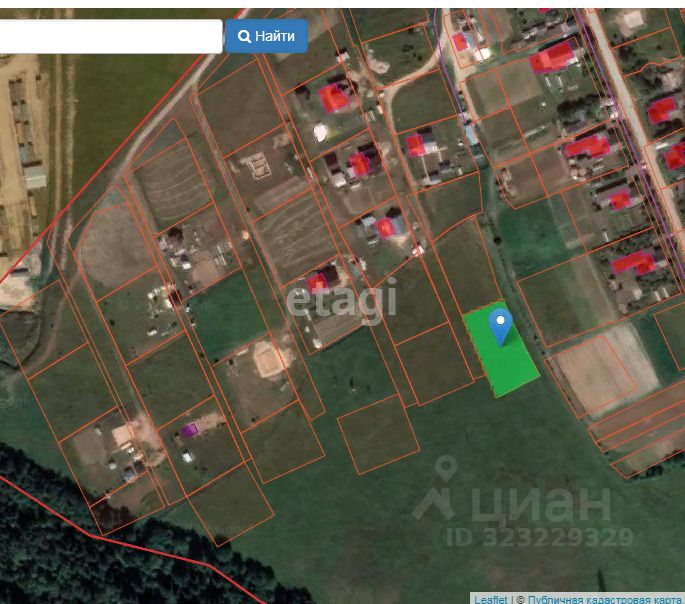Select the white round tank on the map
The width and height of the screenshot is (685, 604).
tap(321, 132)
